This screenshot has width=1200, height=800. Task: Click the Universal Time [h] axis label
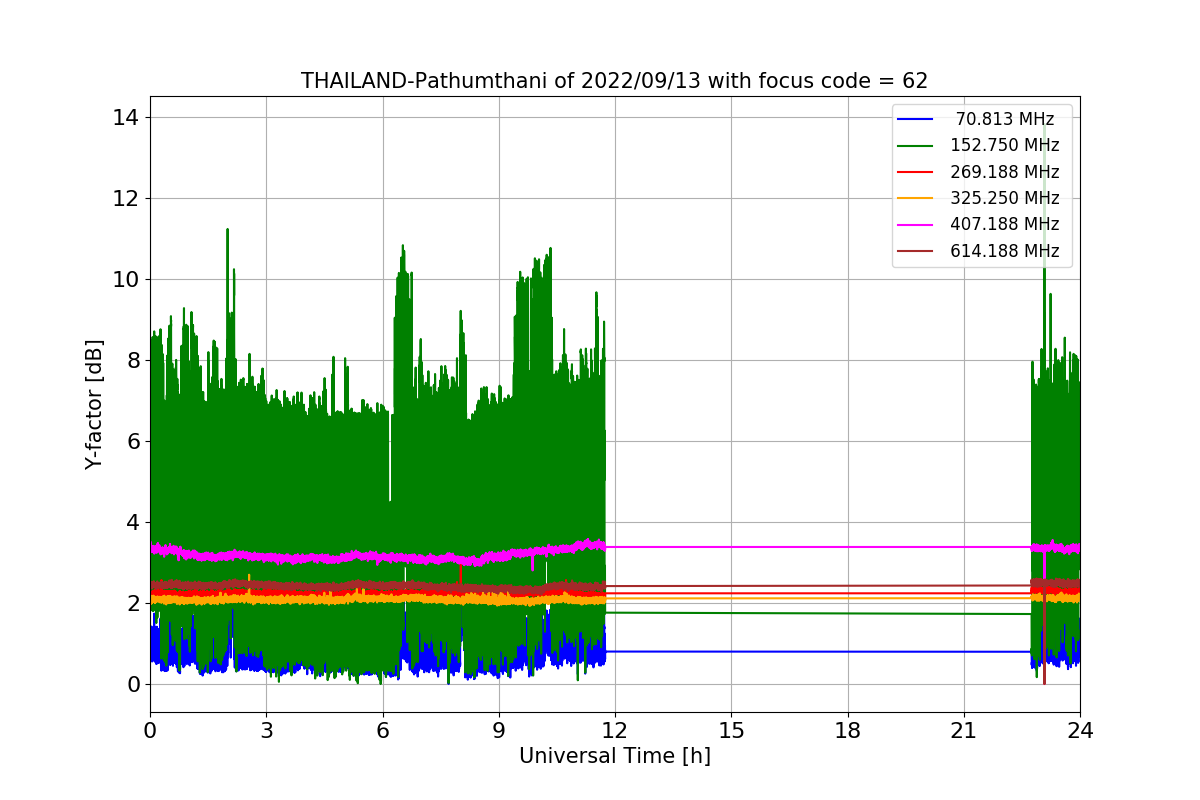615,756
